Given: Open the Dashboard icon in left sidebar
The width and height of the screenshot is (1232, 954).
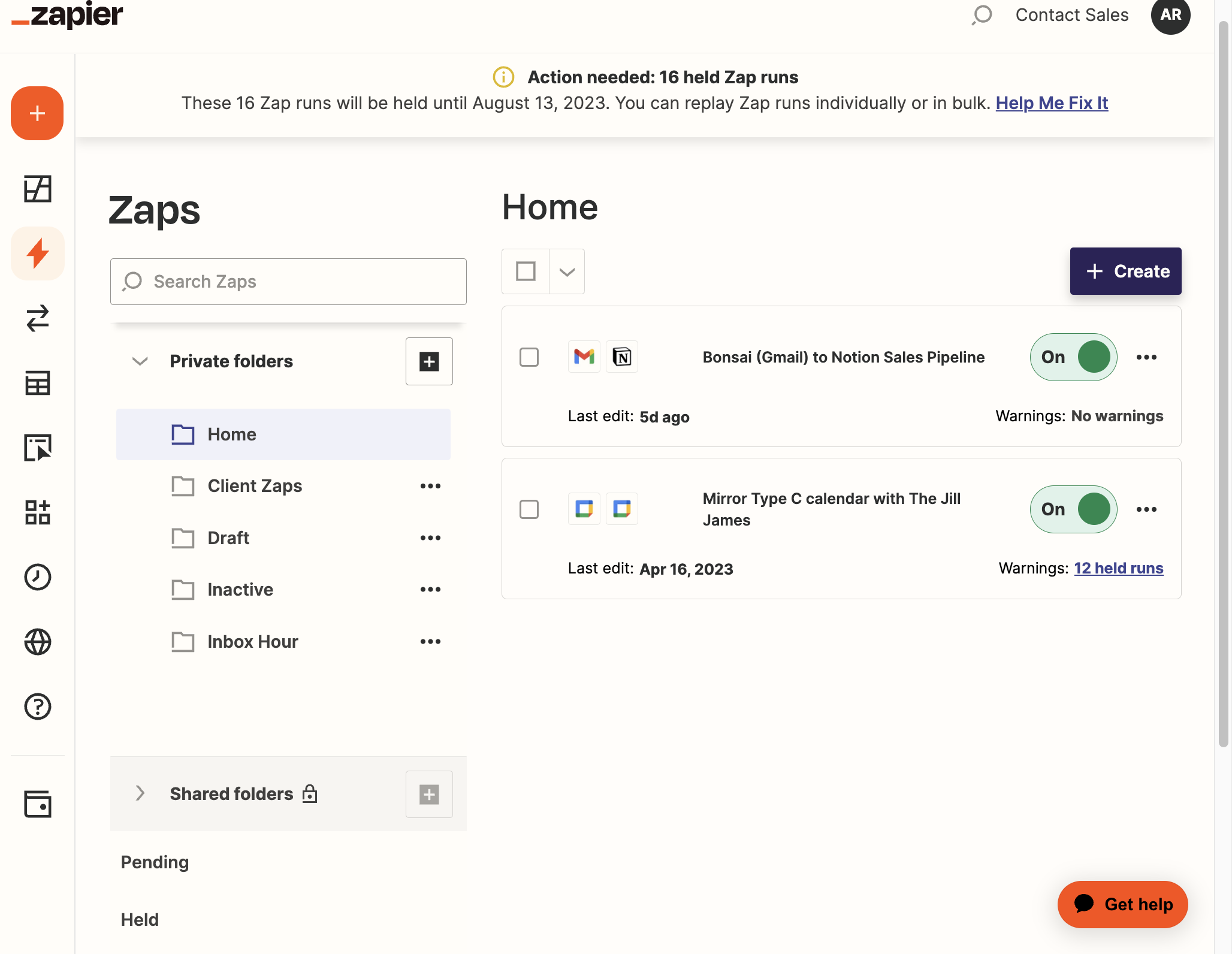Looking at the screenshot, I should pos(37,189).
